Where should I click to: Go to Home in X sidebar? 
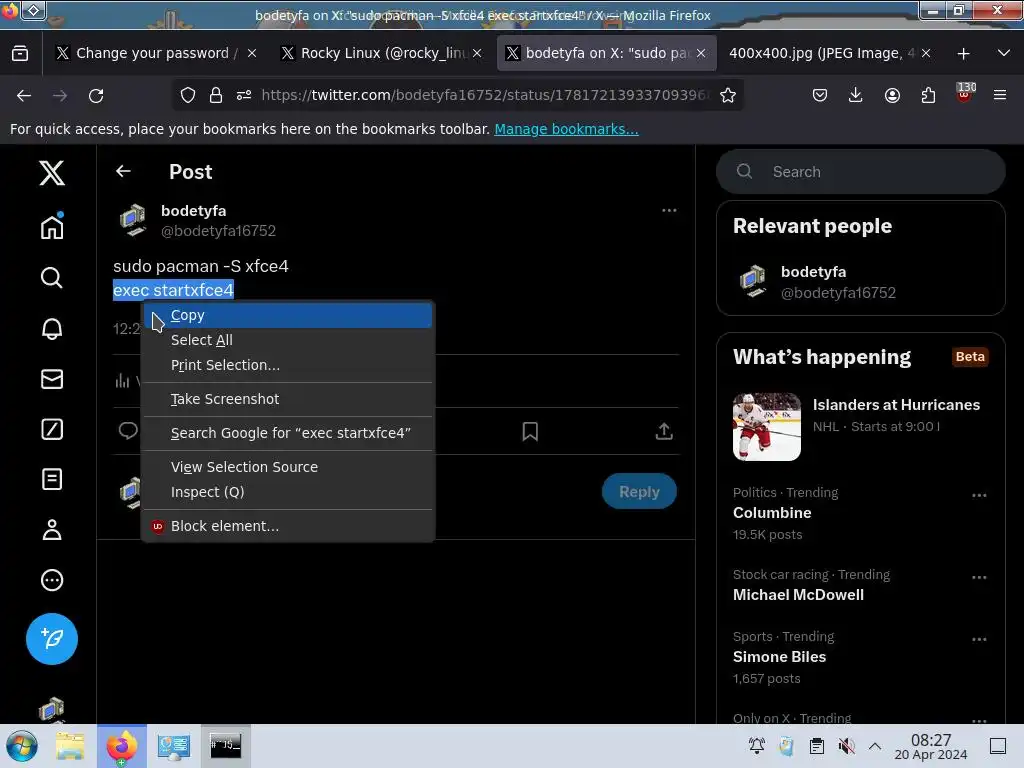[52, 227]
